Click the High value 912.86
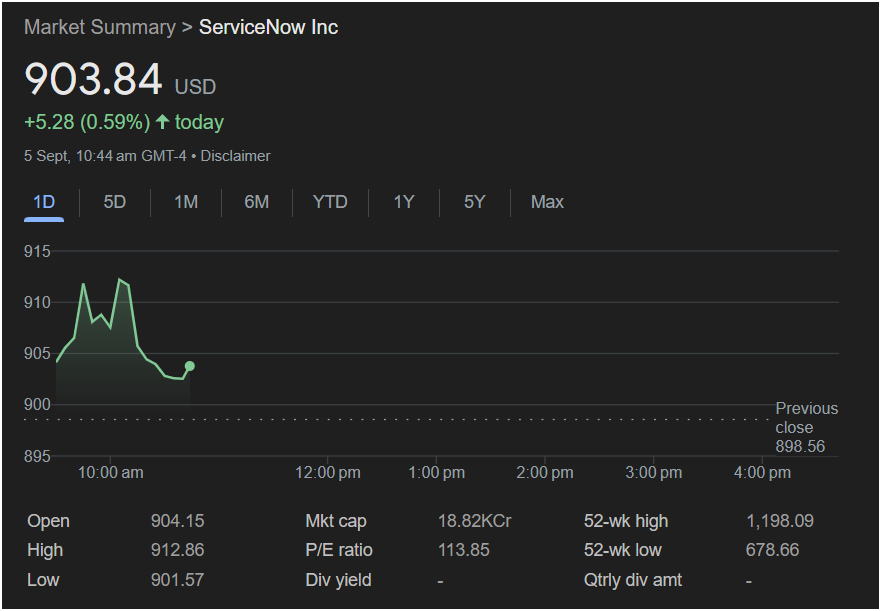Image resolution: width=881 pixels, height=611 pixels. 178,550
